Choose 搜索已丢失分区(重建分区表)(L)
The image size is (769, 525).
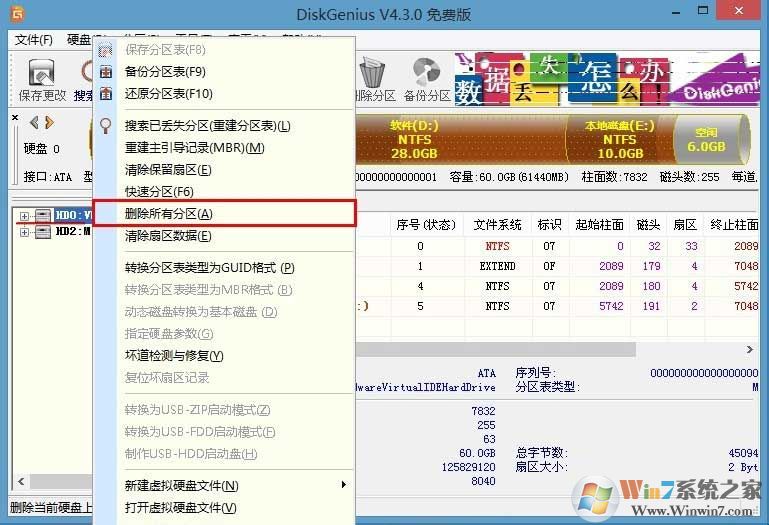(208, 126)
